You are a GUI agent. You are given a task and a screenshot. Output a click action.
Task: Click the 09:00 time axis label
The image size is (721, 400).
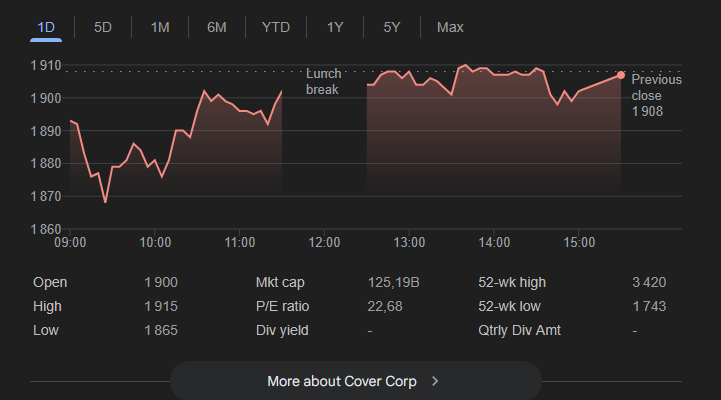point(70,242)
